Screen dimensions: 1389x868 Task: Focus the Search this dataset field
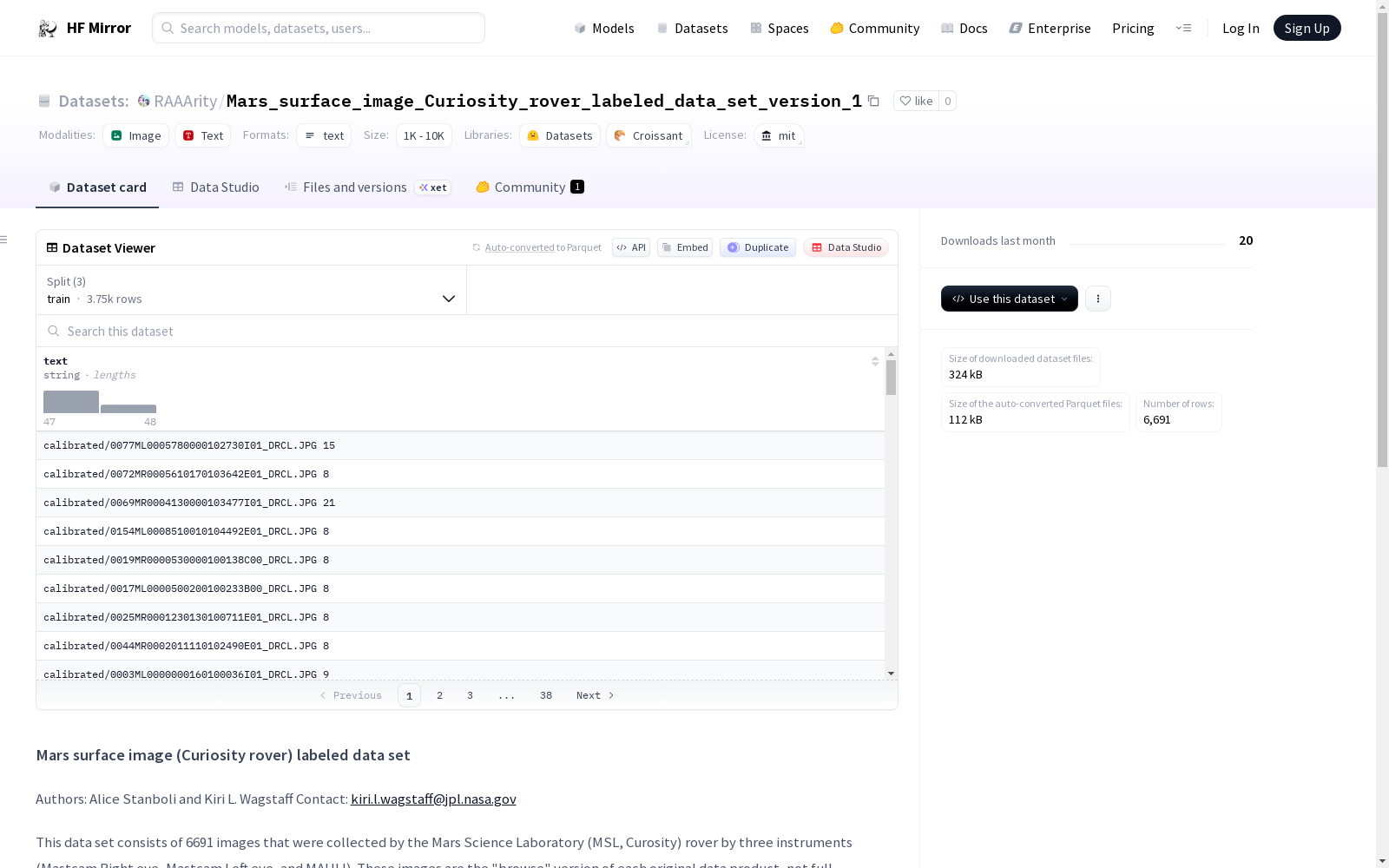467,331
